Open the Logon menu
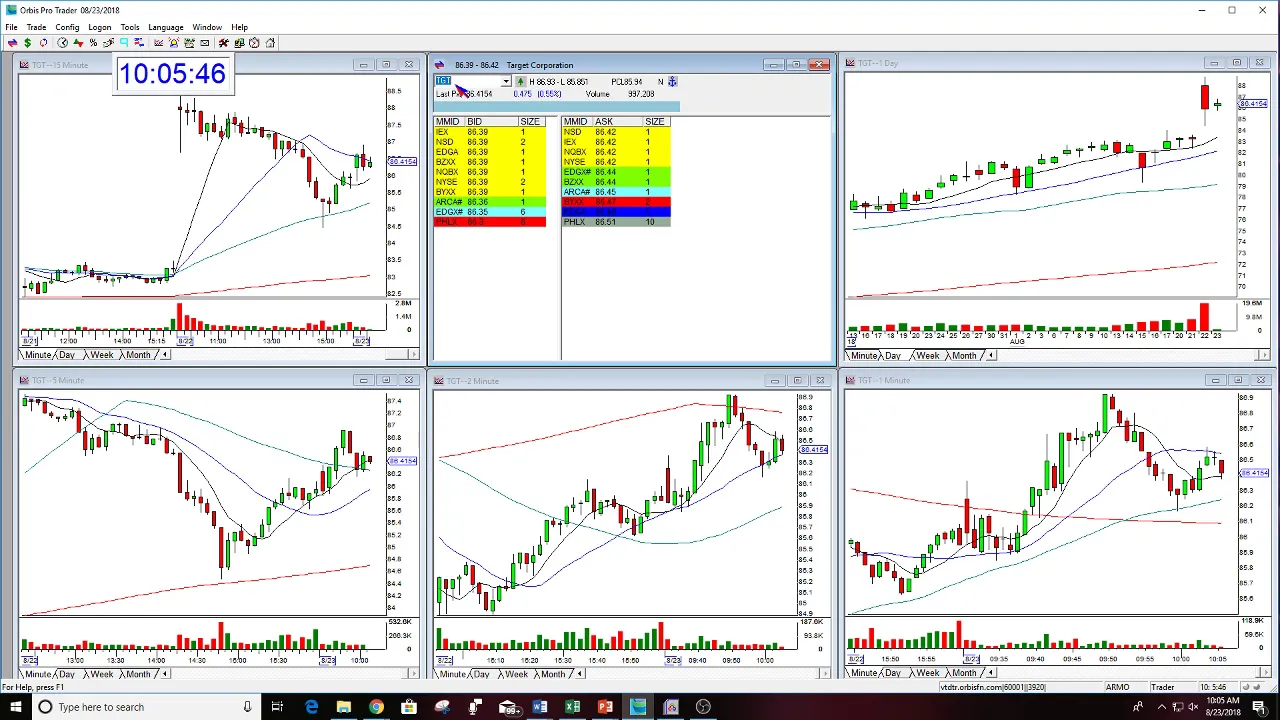Image resolution: width=1280 pixels, height=720 pixels. pyautogui.click(x=99, y=27)
